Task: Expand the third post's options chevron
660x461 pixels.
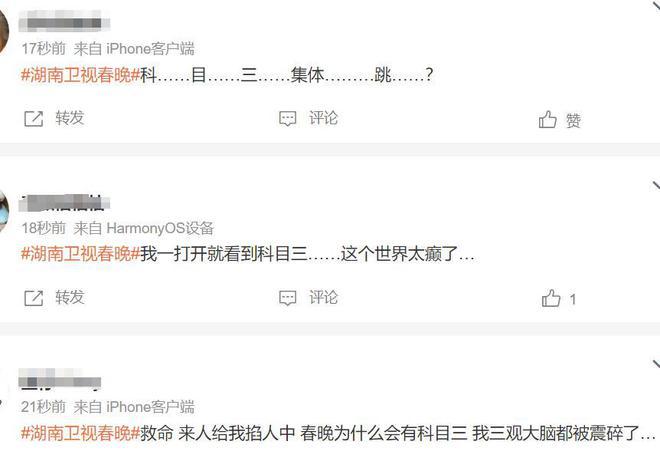Action: (656, 365)
